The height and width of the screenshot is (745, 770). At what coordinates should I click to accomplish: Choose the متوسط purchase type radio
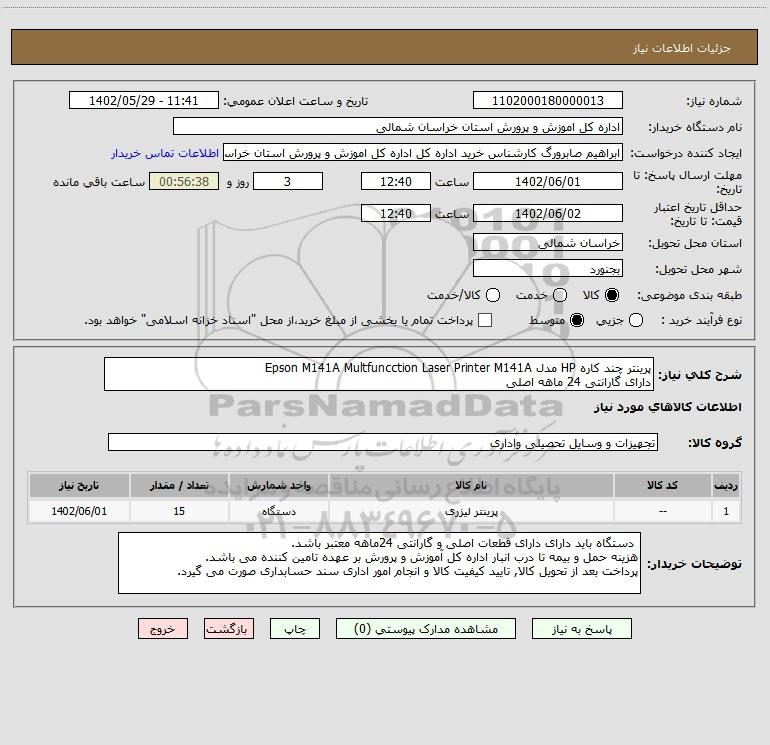[x=577, y=320]
